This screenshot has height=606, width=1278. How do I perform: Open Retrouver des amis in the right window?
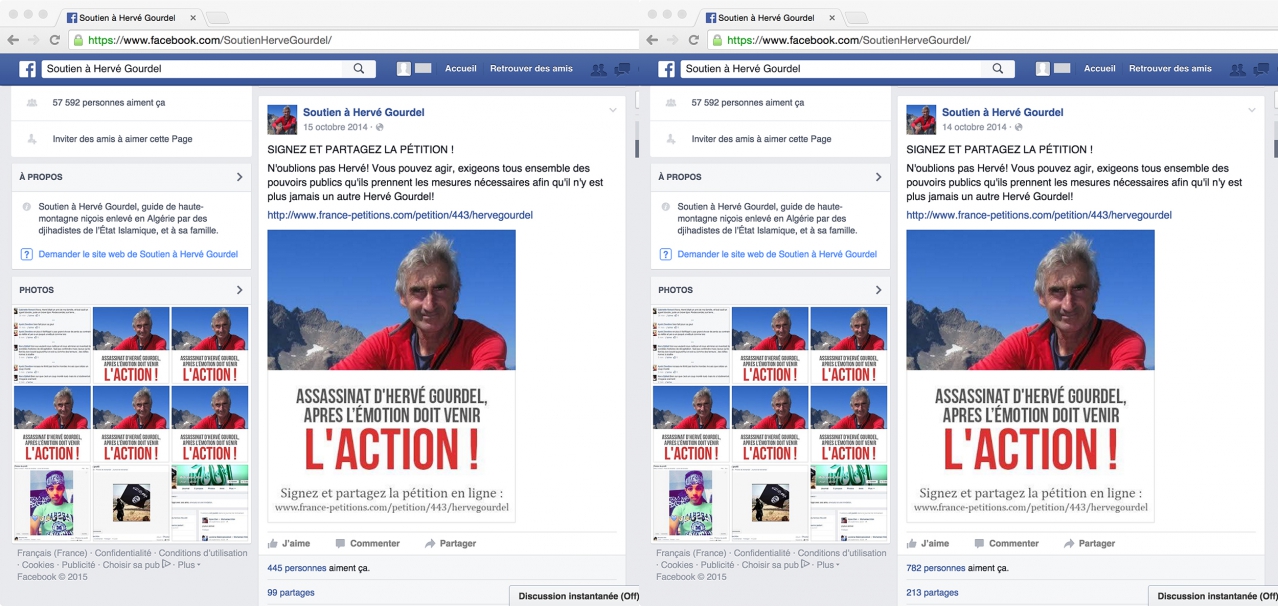[1170, 69]
